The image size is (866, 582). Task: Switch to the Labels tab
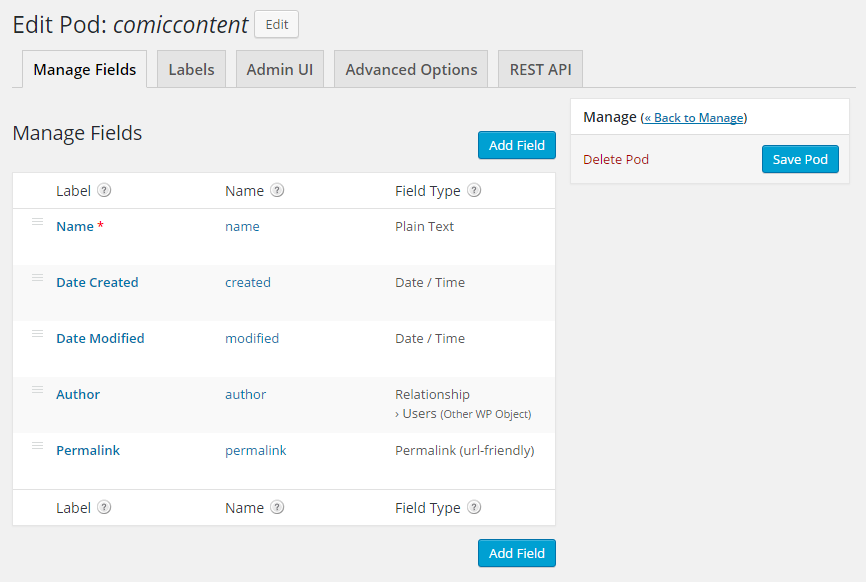click(191, 70)
